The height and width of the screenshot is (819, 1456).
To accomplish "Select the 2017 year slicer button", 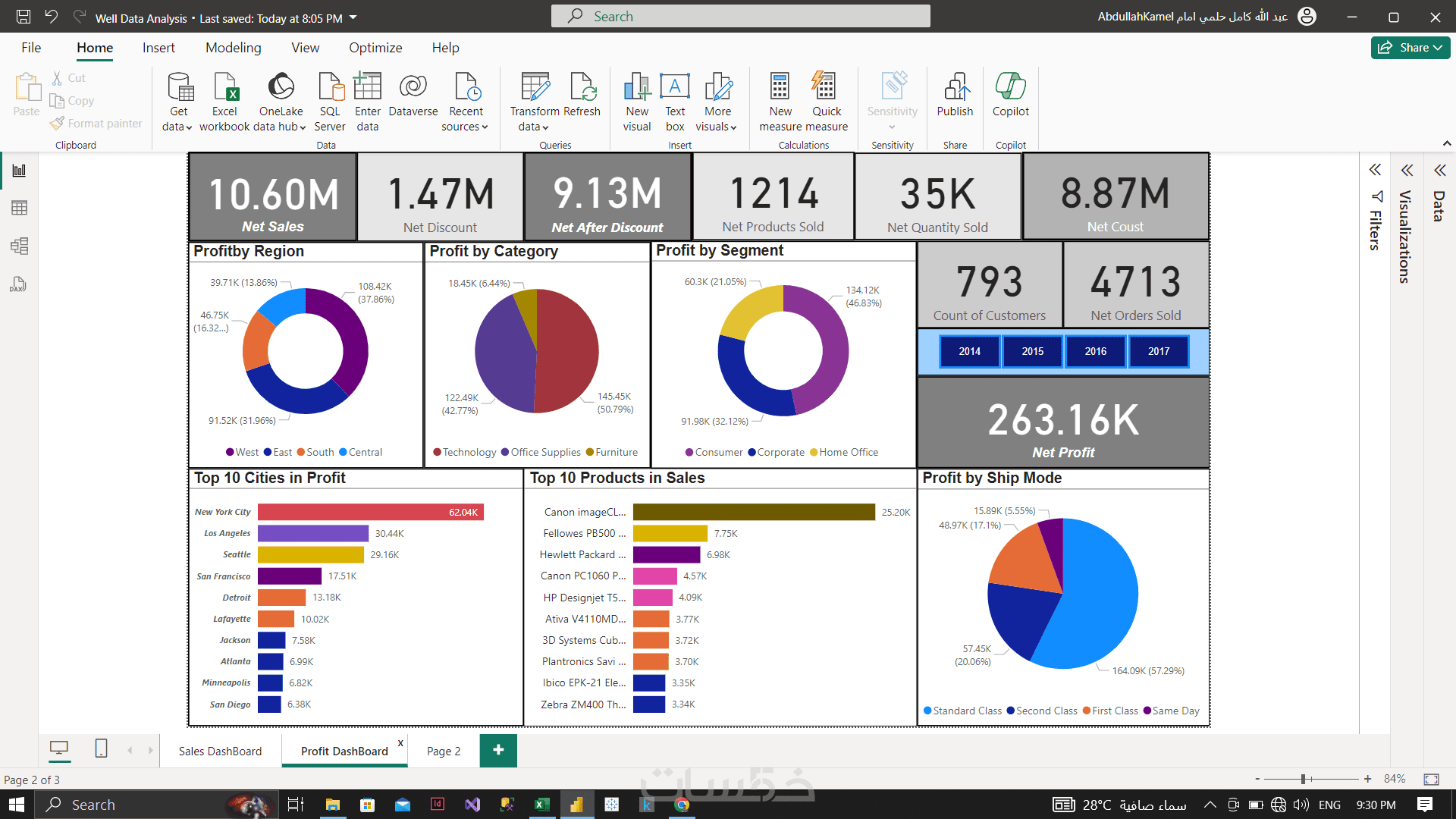I will point(1158,351).
